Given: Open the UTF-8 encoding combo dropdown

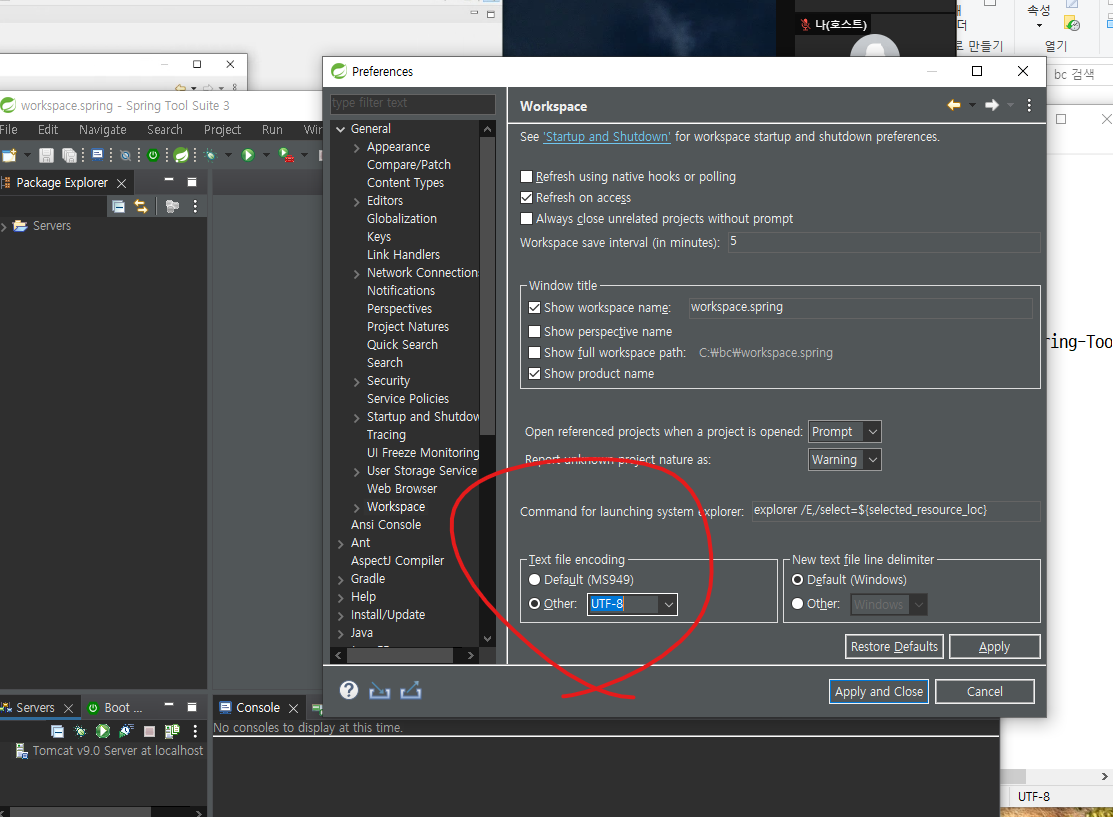Looking at the screenshot, I should click(668, 605).
